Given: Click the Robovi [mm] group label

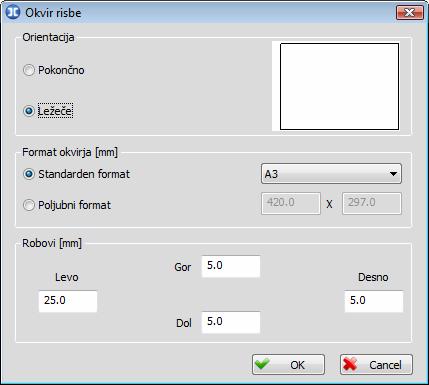Looking at the screenshot, I should click(x=52, y=243).
